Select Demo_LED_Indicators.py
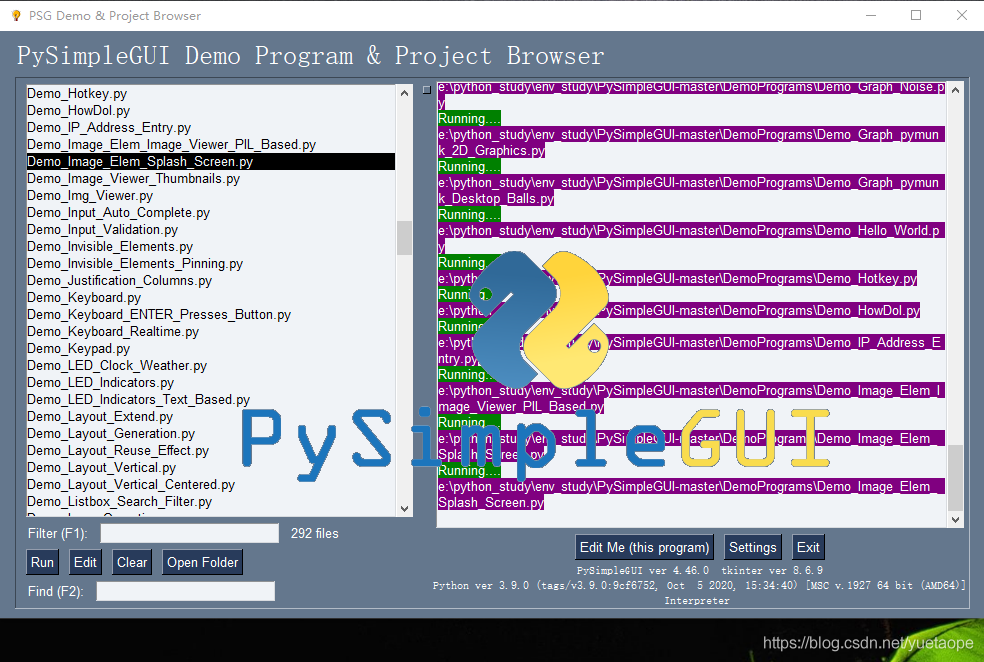Screen dimensions: 984x662 (x=211, y=382)
